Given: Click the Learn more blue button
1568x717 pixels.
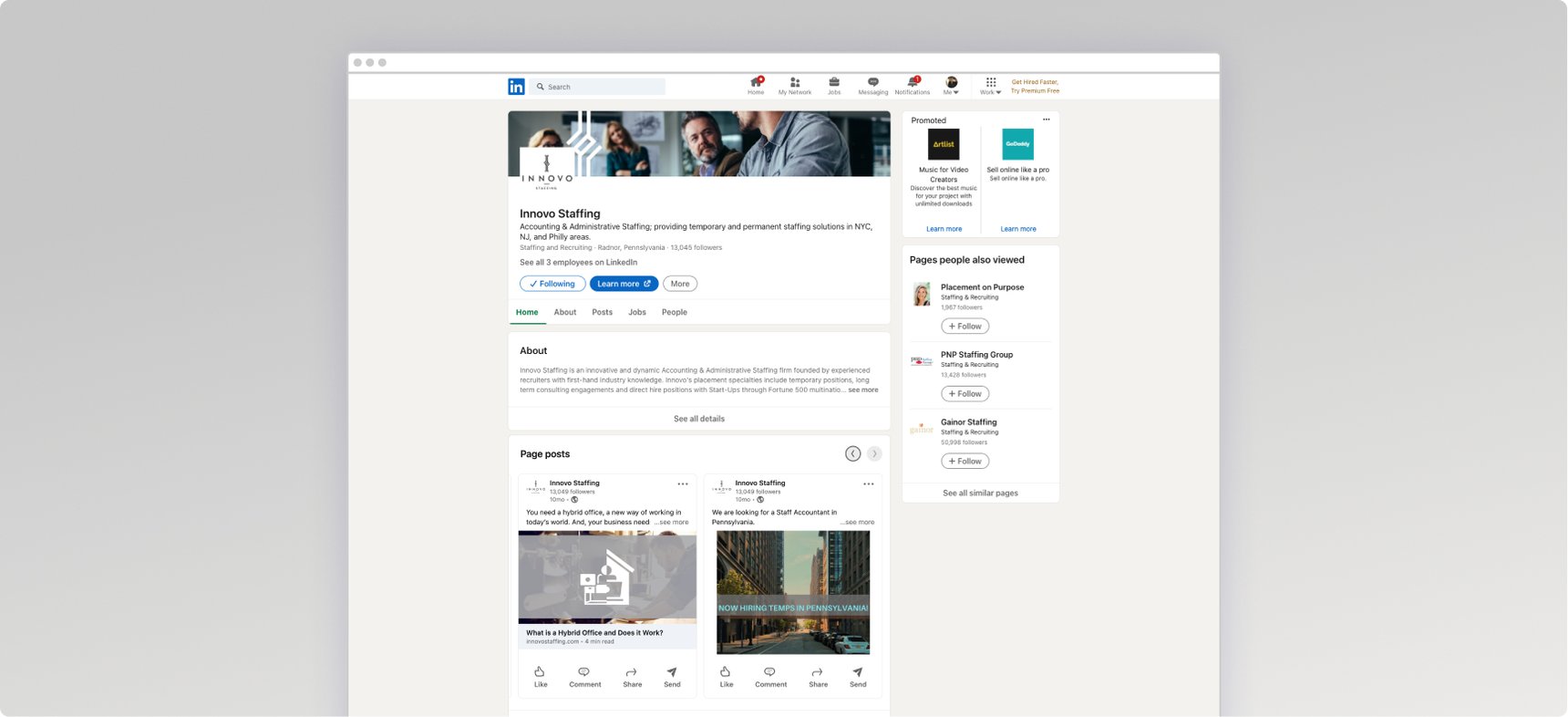Looking at the screenshot, I should point(624,284).
